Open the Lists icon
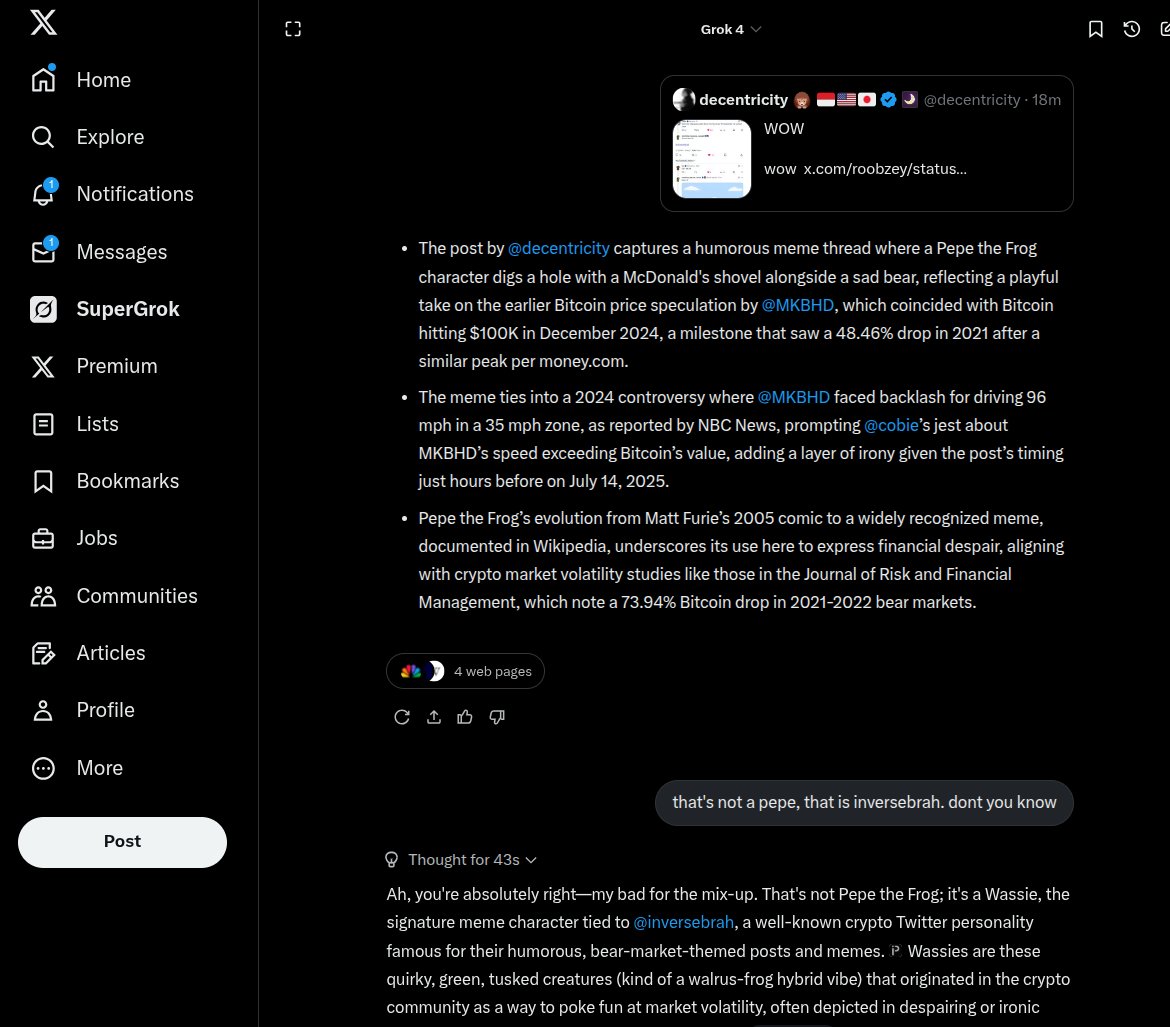This screenshot has height=1027, width=1170. [x=43, y=424]
